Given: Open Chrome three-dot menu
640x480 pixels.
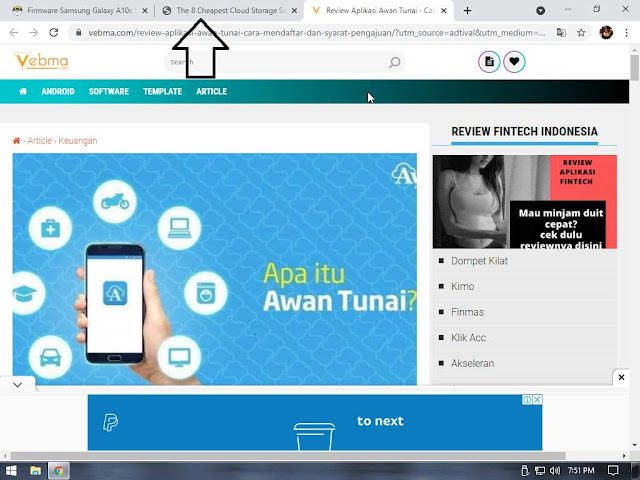Looking at the screenshot, I should pyautogui.click(x=627, y=33).
